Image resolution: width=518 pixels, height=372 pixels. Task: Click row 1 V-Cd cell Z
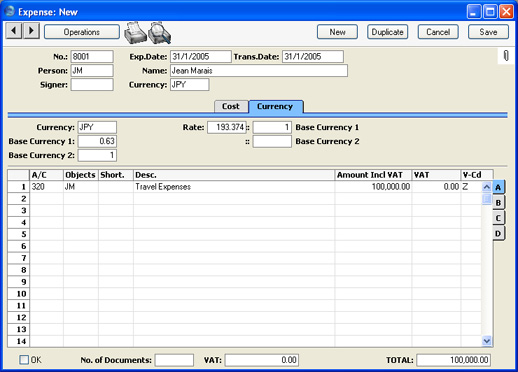tap(471, 187)
